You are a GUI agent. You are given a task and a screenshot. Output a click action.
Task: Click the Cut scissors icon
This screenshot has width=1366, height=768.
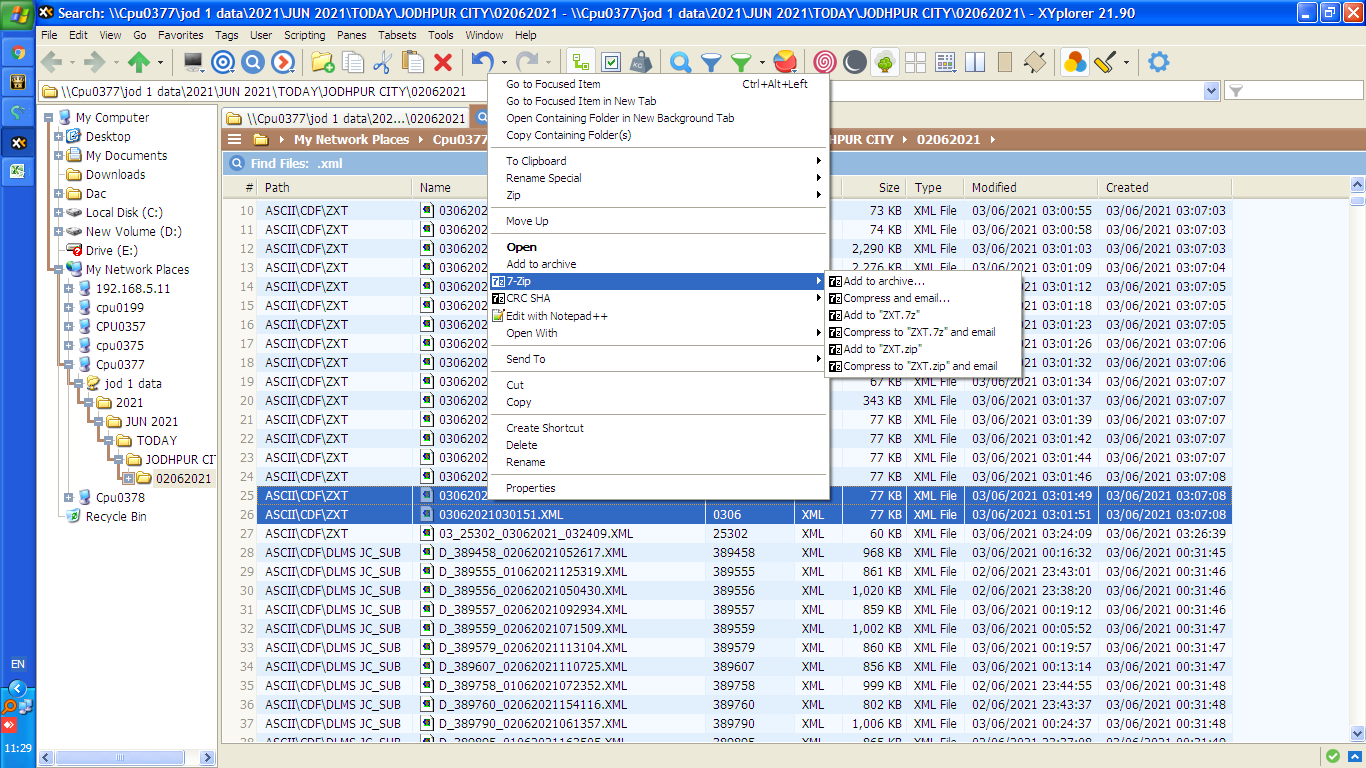point(383,63)
